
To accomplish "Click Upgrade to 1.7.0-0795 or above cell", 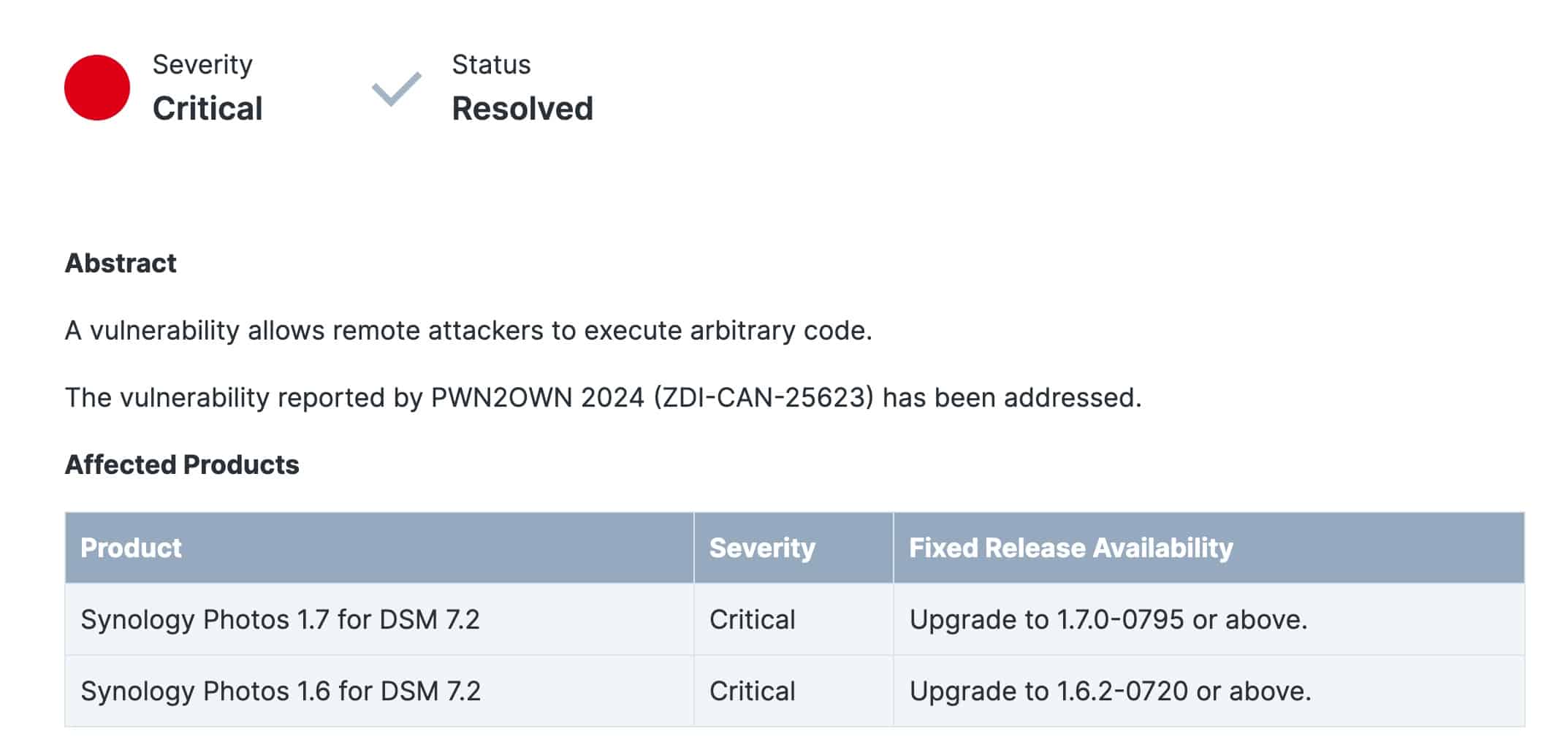I will [1209, 619].
